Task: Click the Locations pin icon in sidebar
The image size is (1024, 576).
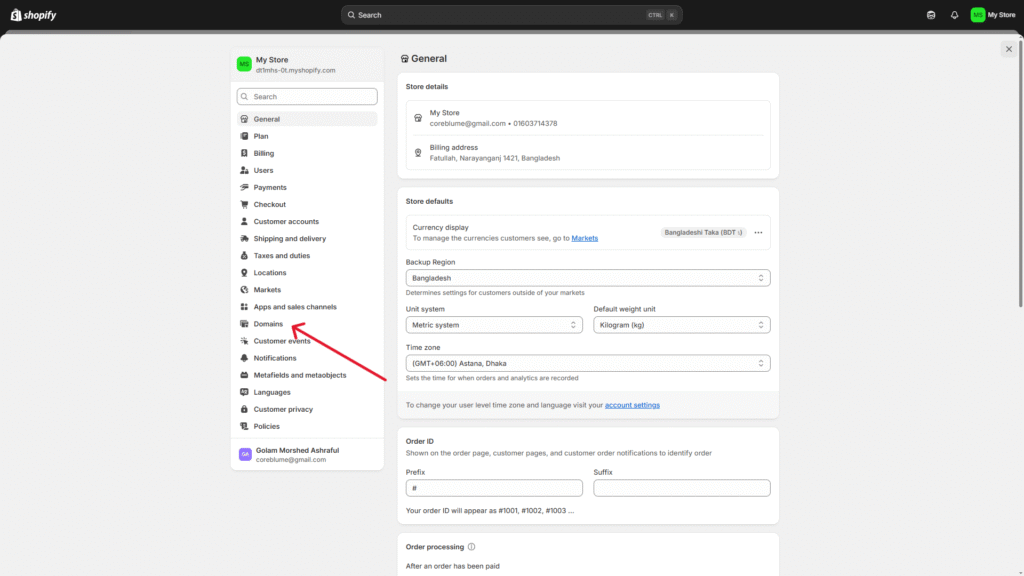Action: pos(244,273)
